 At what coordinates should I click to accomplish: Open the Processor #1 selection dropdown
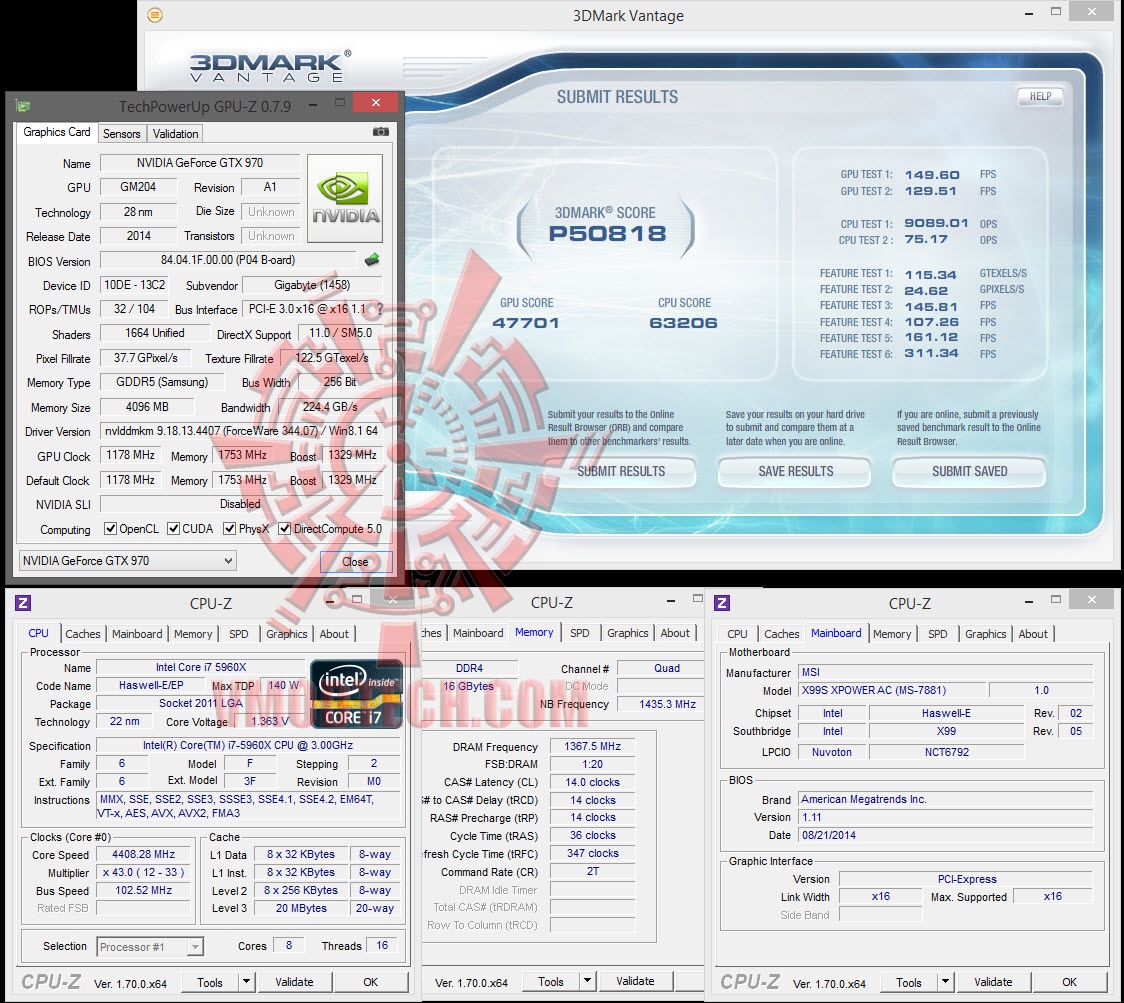[x=150, y=947]
